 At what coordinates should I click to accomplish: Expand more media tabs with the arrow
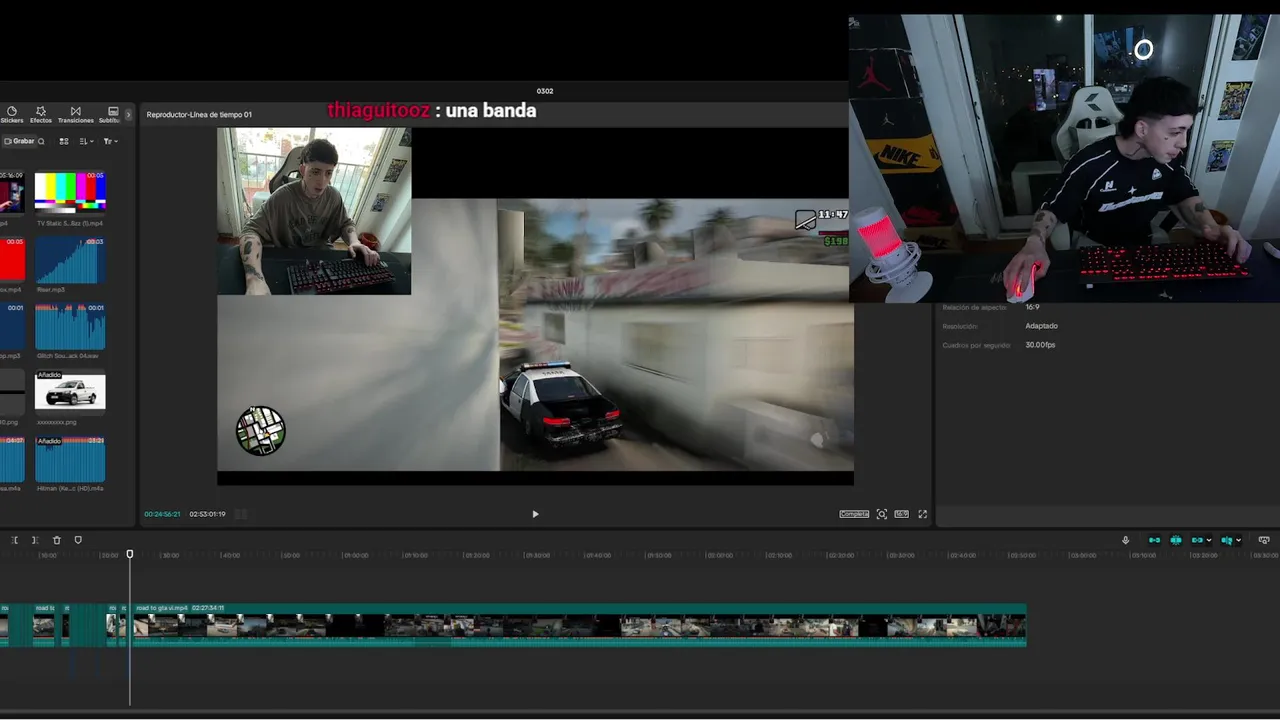click(128, 115)
